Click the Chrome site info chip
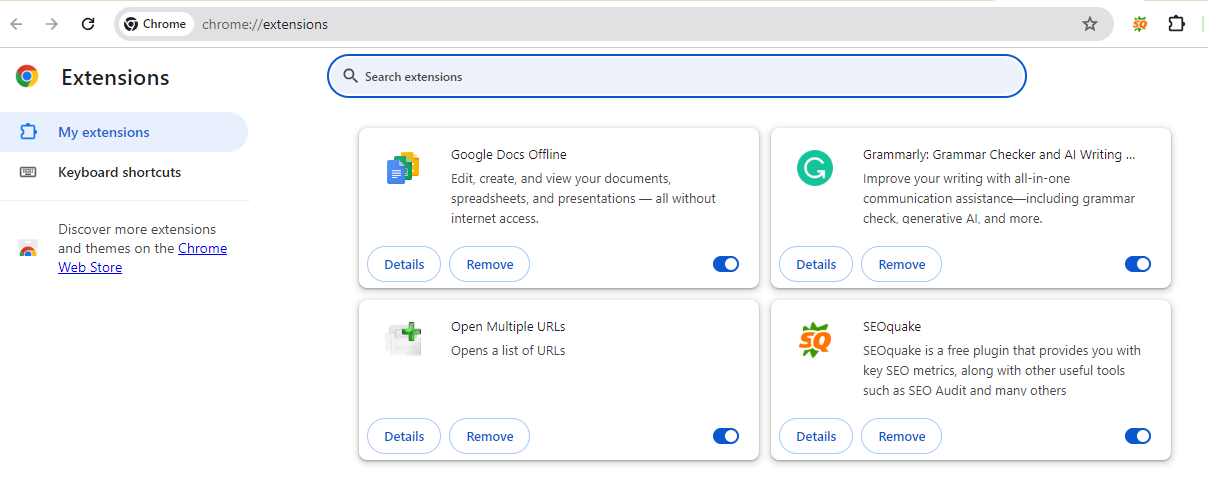The width and height of the screenshot is (1208, 489). tap(156, 24)
